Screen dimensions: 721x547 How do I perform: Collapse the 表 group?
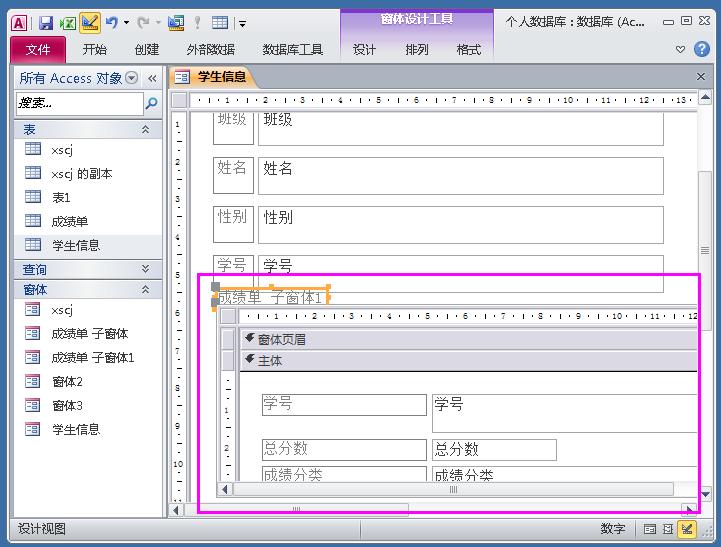click(x=145, y=130)
